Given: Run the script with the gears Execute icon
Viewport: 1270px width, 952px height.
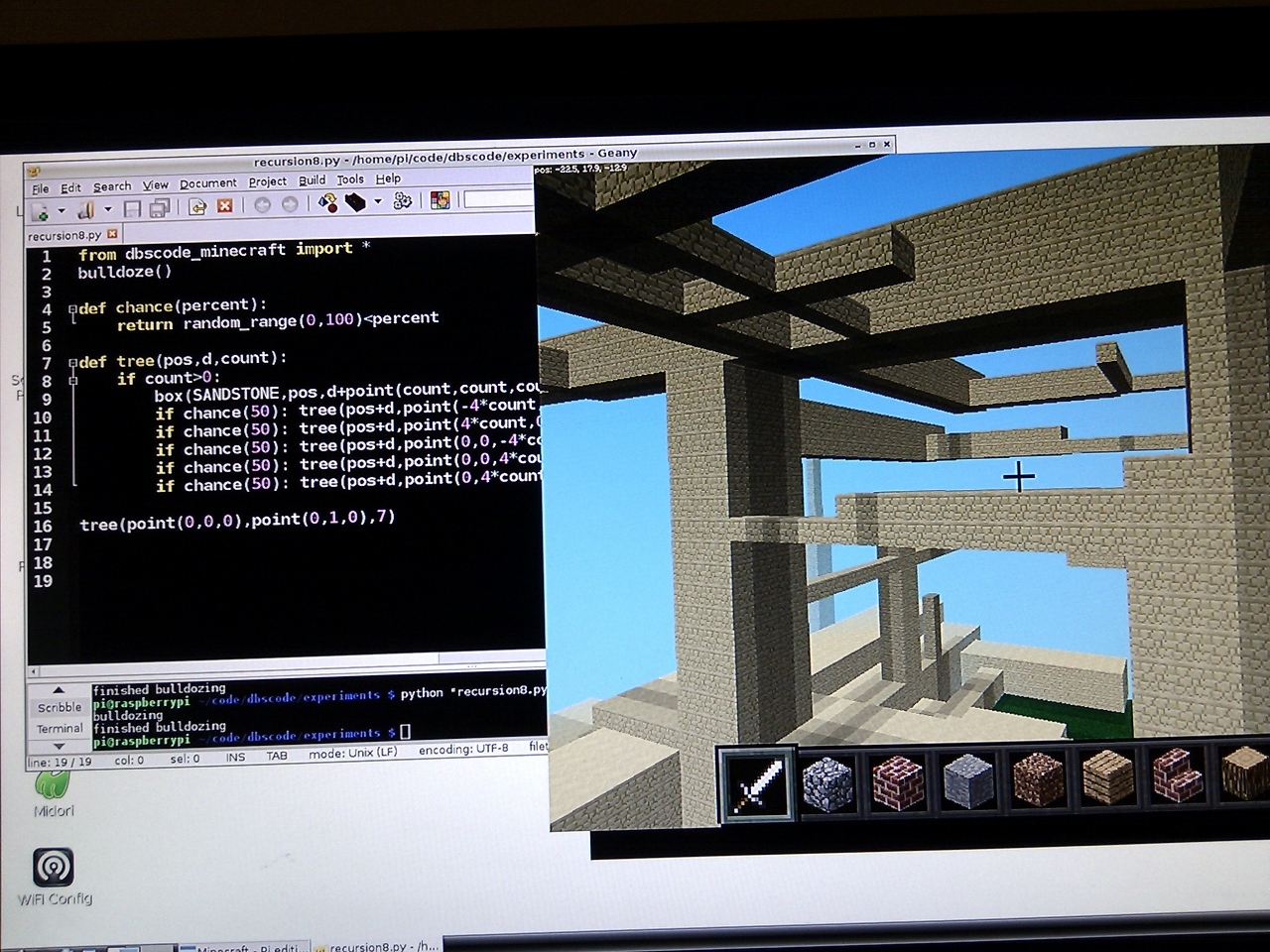Looking at the screenshot, I should (x=403, y=201).
